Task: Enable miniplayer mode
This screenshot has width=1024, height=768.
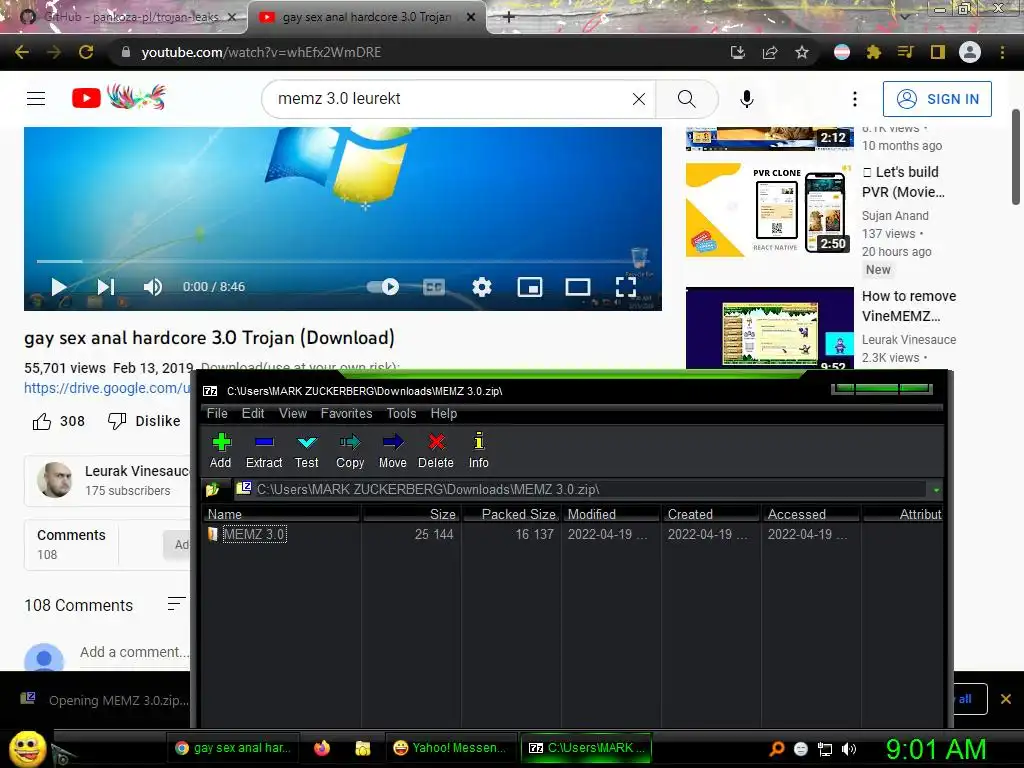Action: click(530, 287)
